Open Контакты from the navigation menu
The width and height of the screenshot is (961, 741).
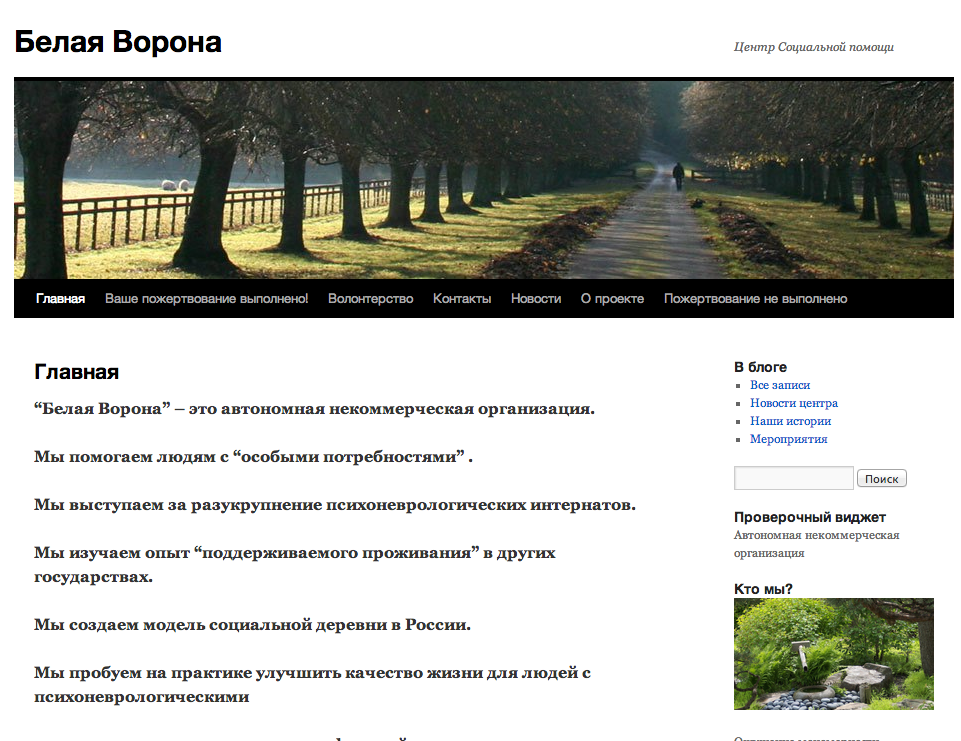462,299
